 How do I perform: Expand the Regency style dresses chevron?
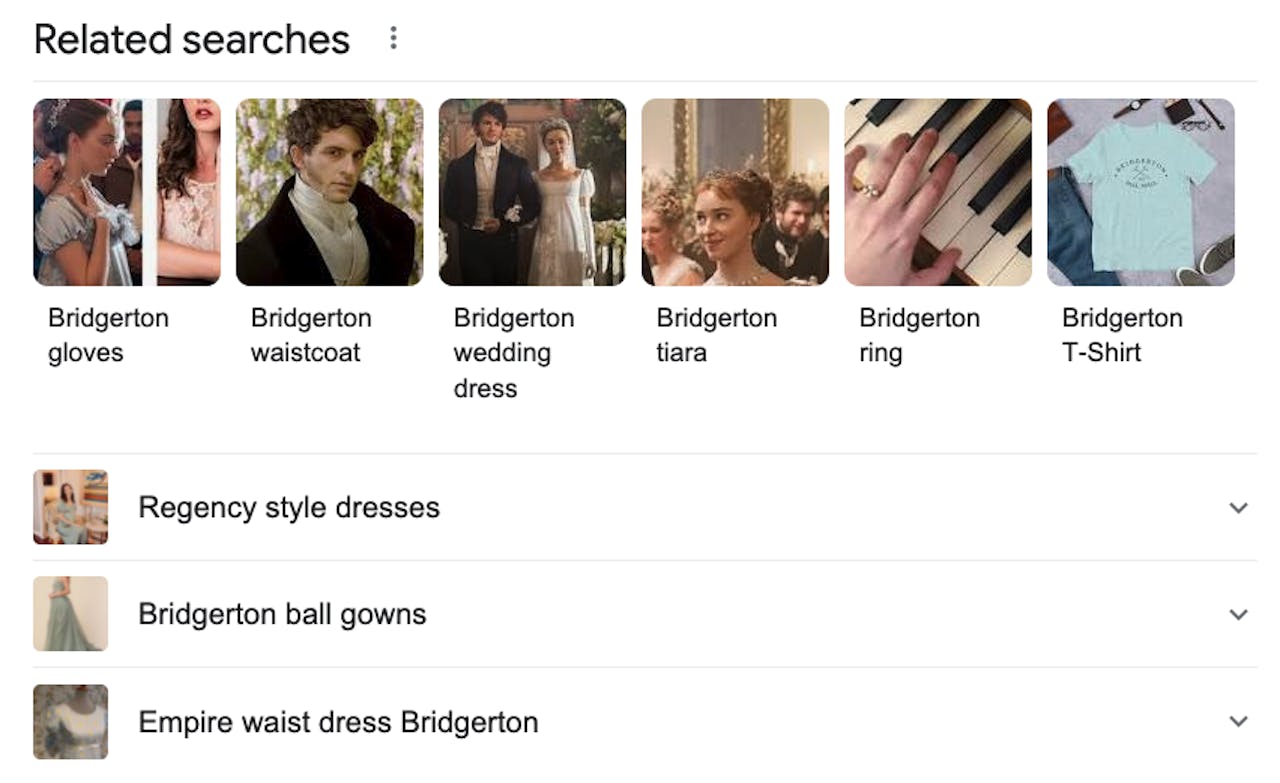1238,507
